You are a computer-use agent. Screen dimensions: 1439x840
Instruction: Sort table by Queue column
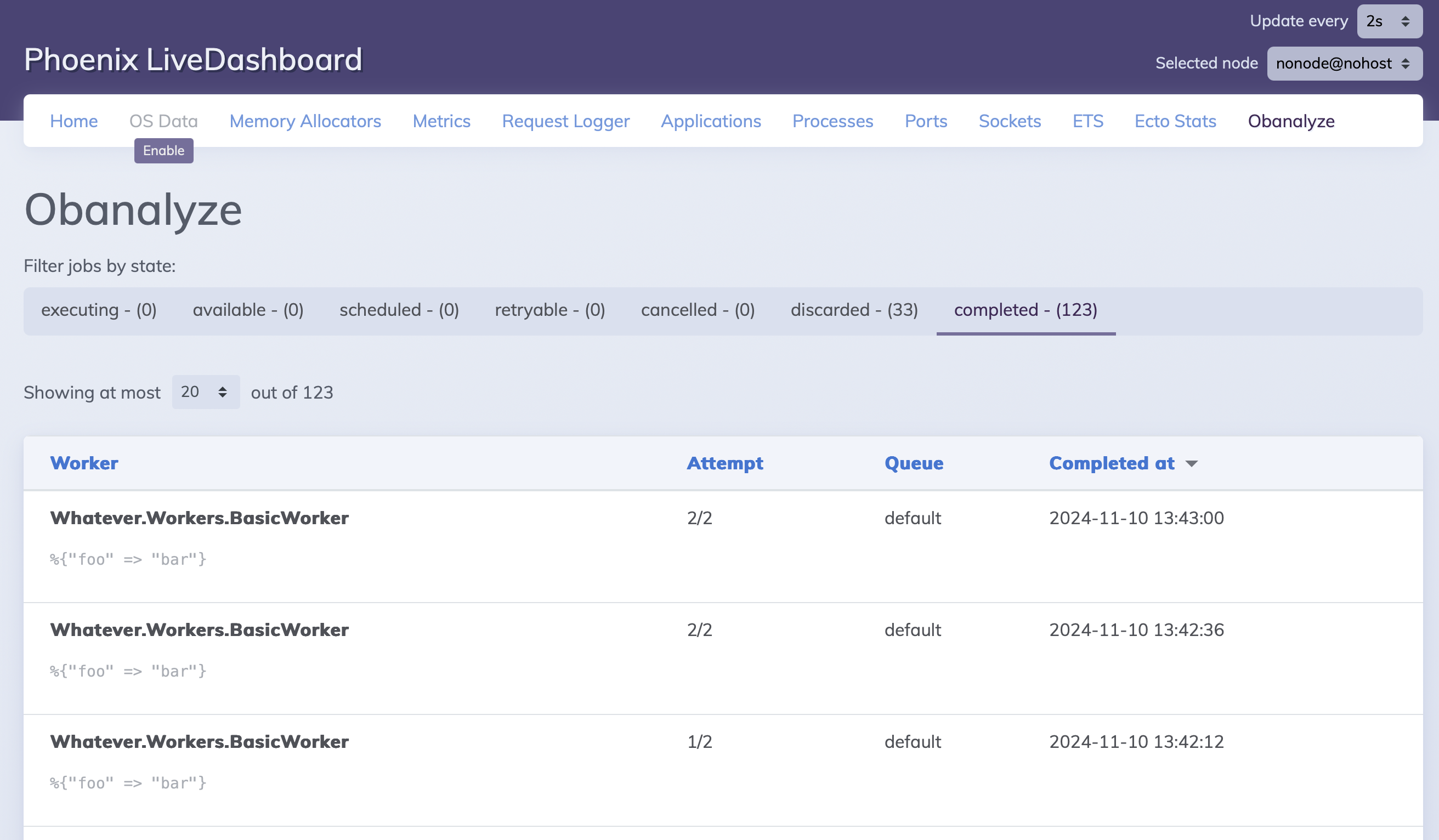coord(913,463)
